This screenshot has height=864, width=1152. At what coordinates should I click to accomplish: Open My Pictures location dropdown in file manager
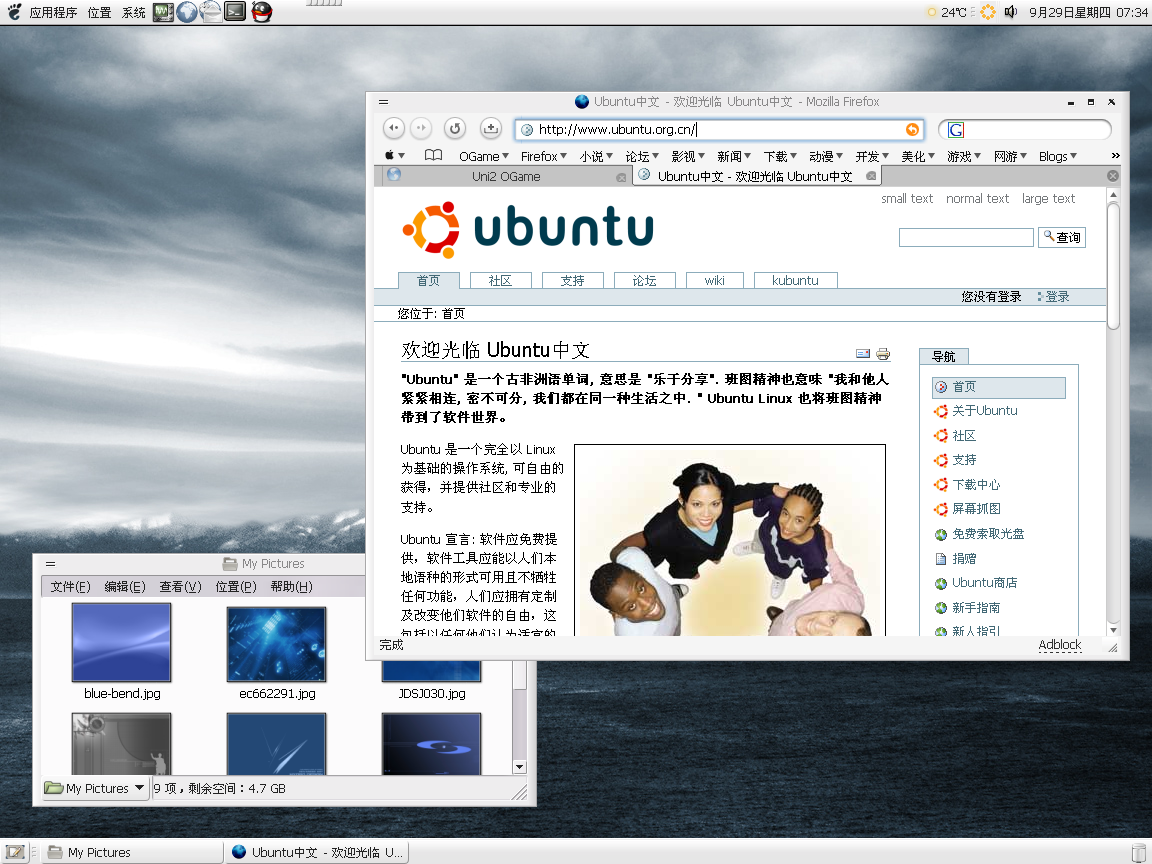[x=96, y=788]
